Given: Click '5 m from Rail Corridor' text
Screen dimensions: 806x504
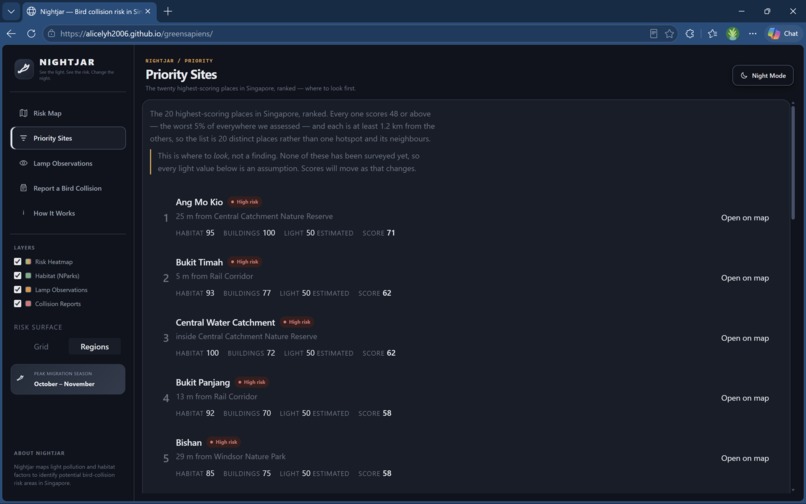Looking at the screenshot, I should (x=214, y=276).
